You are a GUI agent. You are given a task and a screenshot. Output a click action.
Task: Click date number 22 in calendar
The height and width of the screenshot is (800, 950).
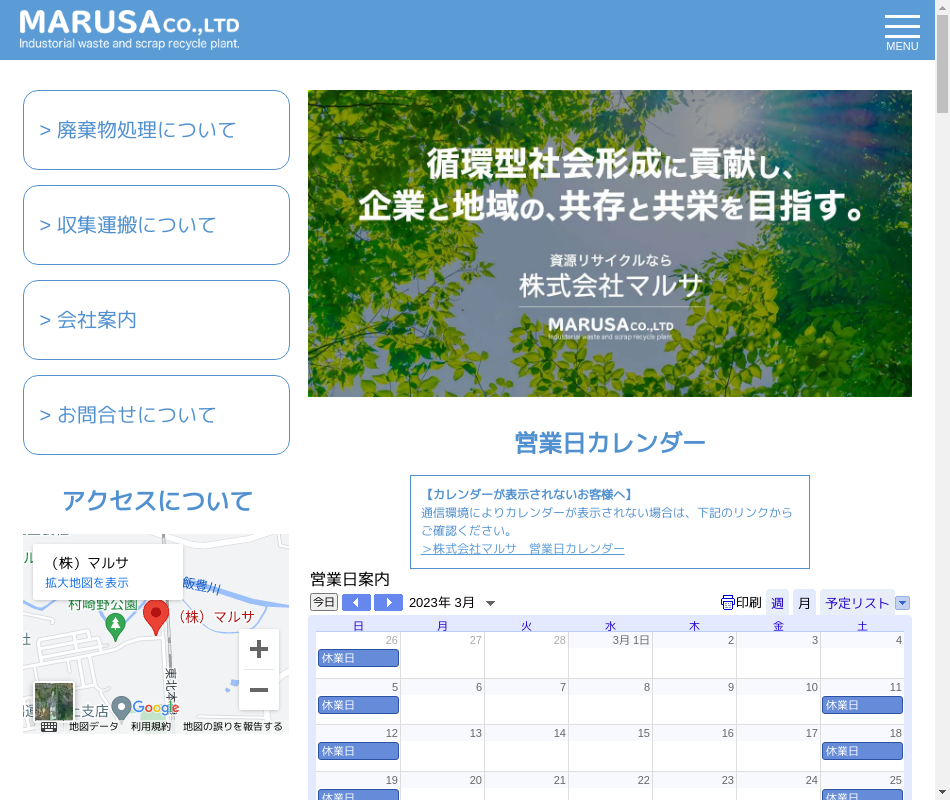[643, 780]
